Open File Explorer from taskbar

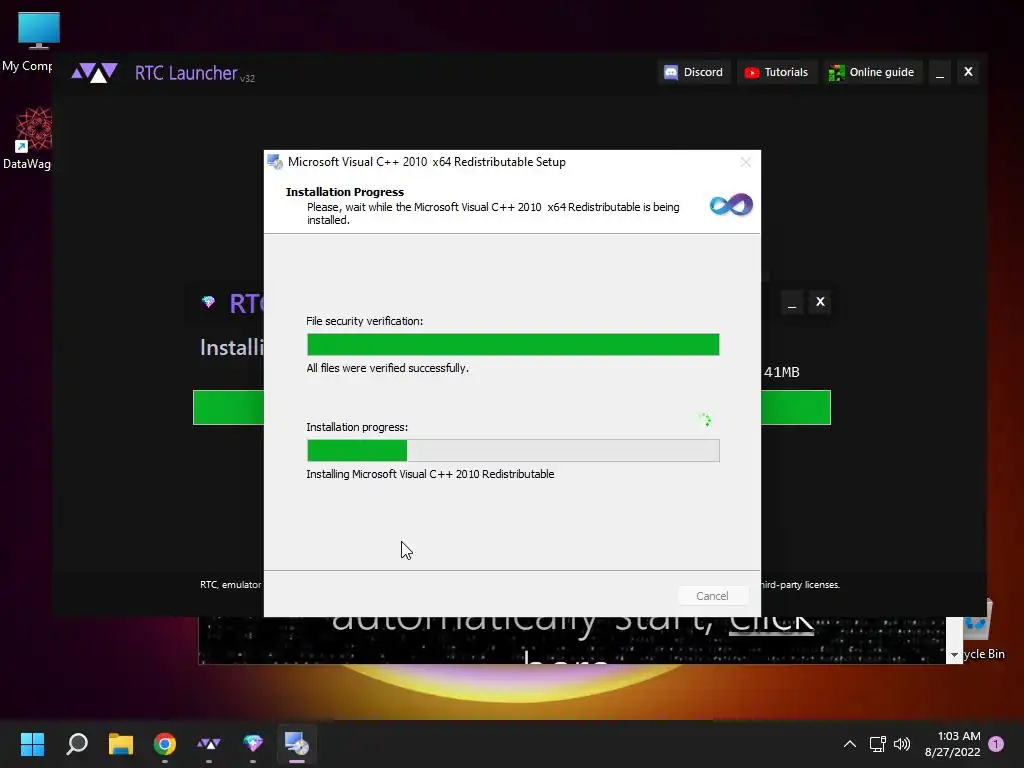click(x=121, y=743)
